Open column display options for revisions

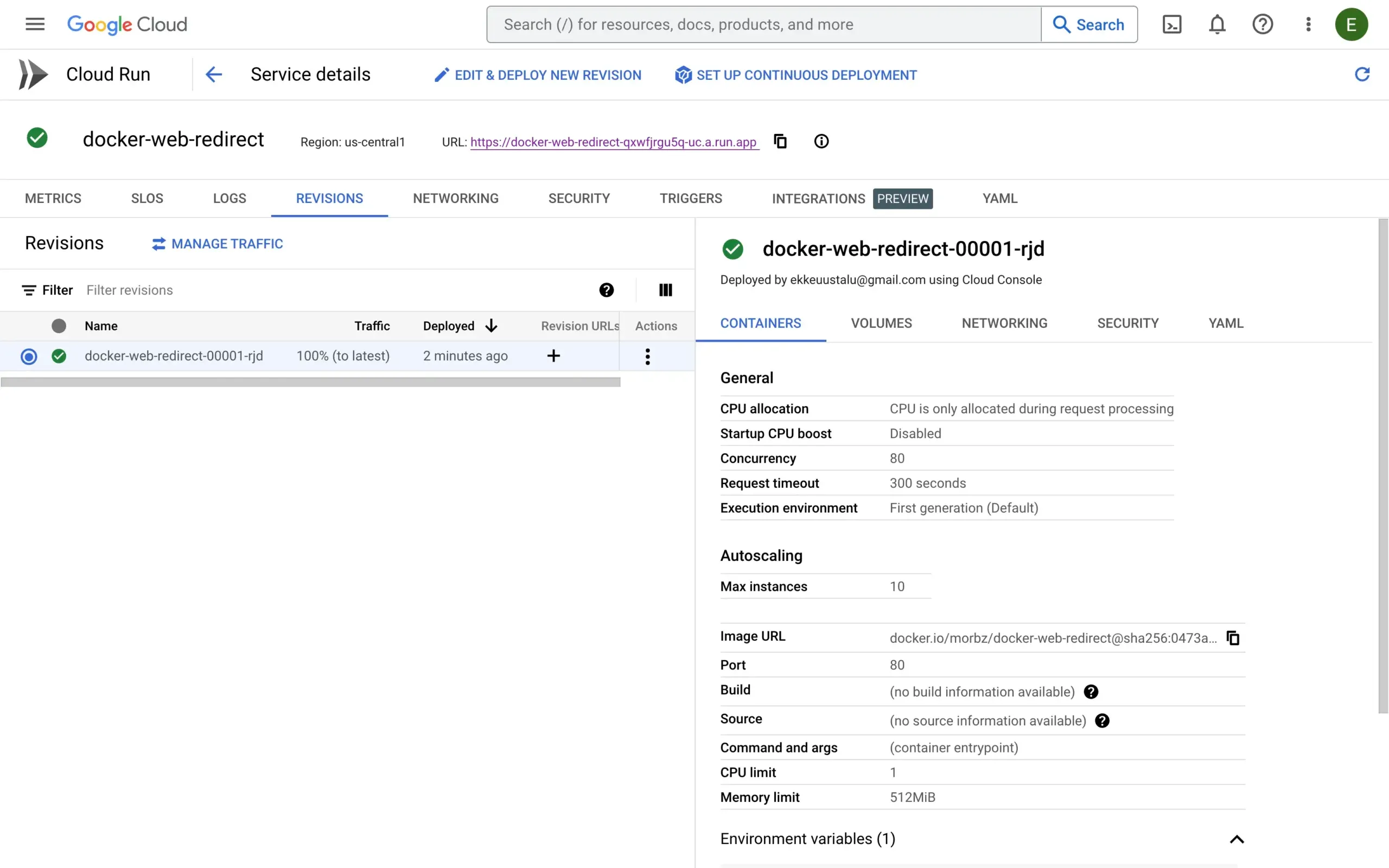point(665,290)
